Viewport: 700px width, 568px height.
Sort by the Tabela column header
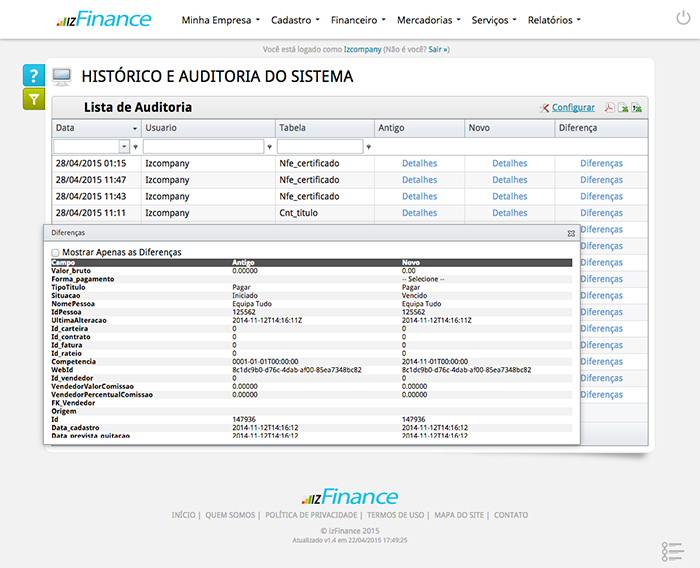(324, 128)
